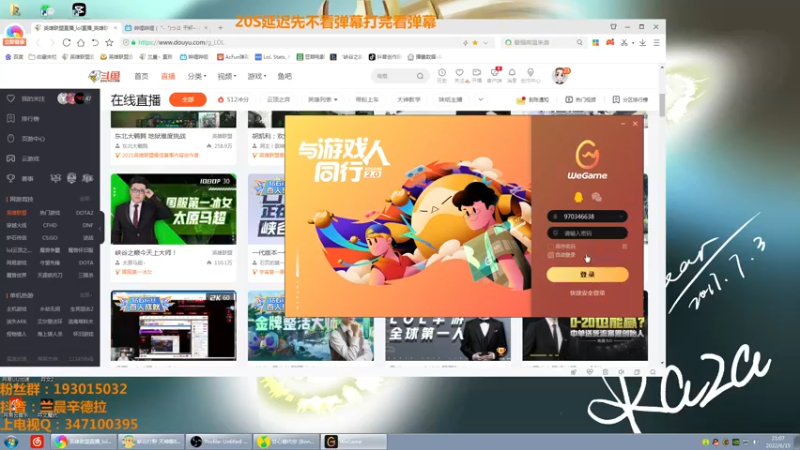Screen dimensions: 800x450
Task: Select CFHD in sidebar game list
Action: 49,225
